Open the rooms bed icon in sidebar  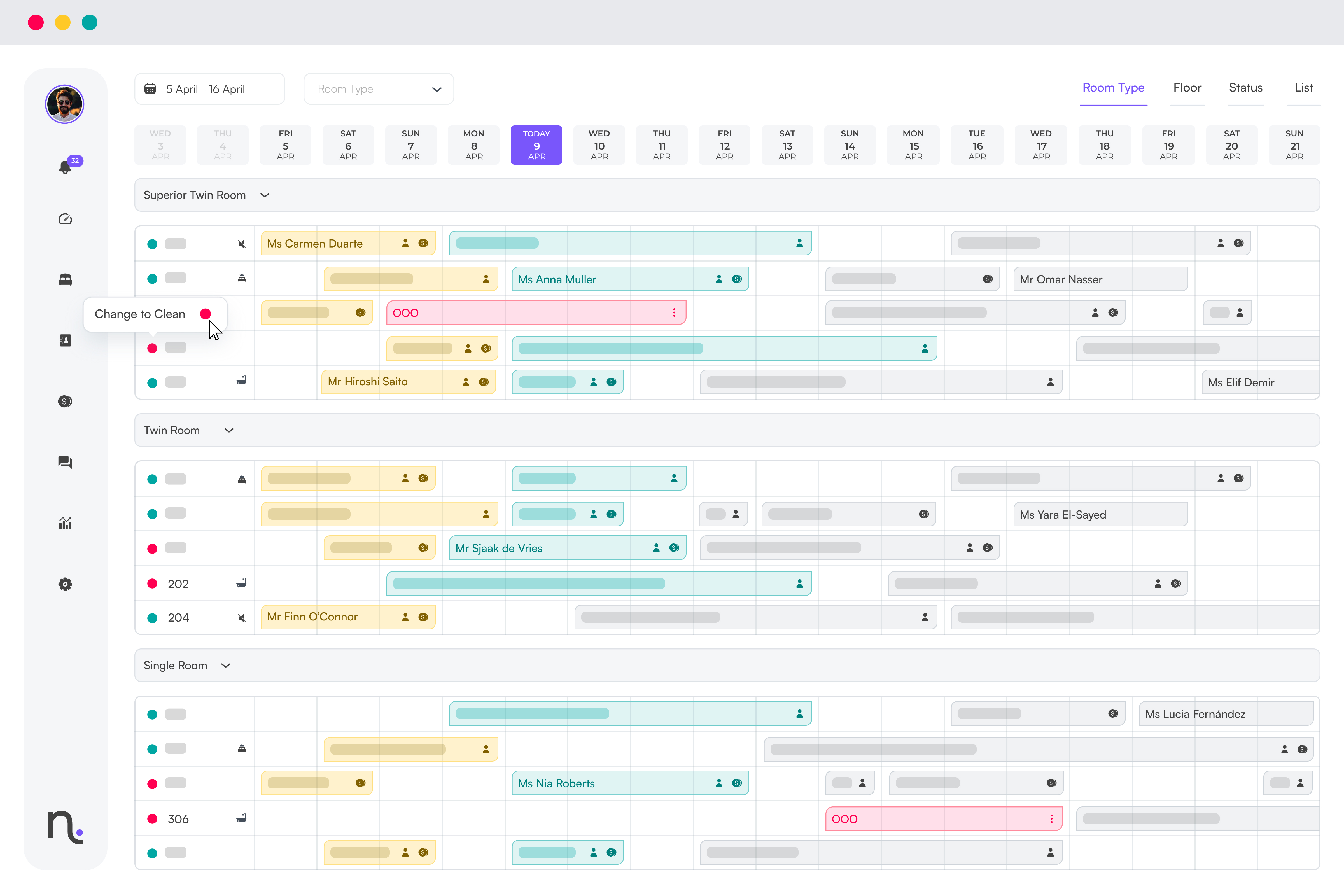click(x=65, y=279)
